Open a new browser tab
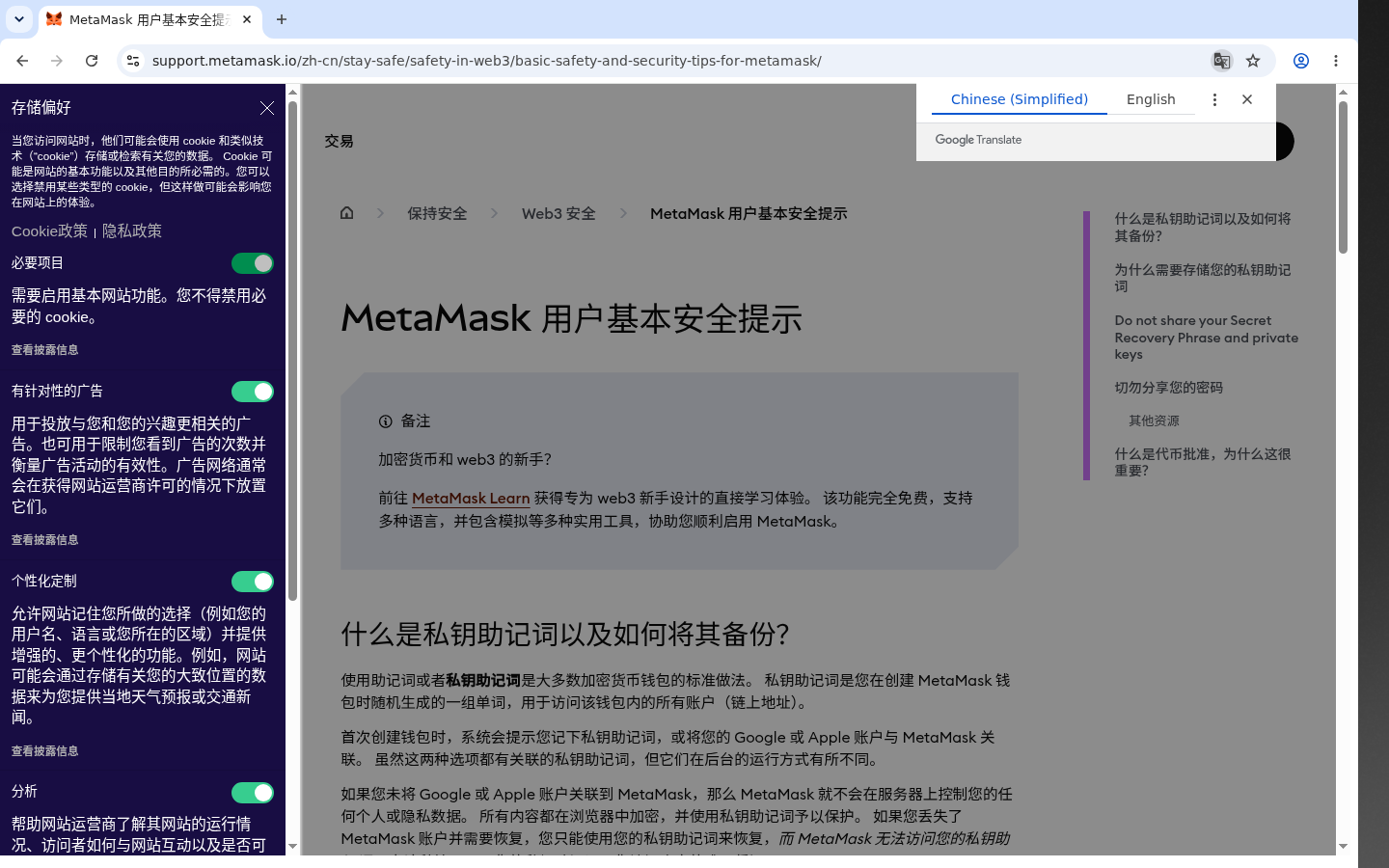This screenshot has height=868, width=1389. tap(282, 19)
